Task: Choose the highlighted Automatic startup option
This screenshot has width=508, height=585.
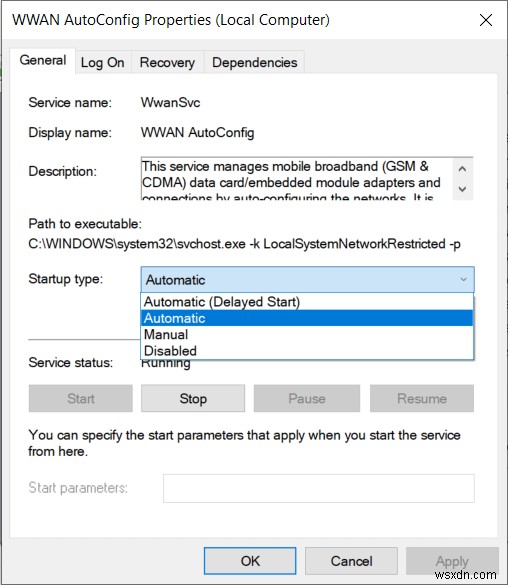Action: [x=307, y=318]
